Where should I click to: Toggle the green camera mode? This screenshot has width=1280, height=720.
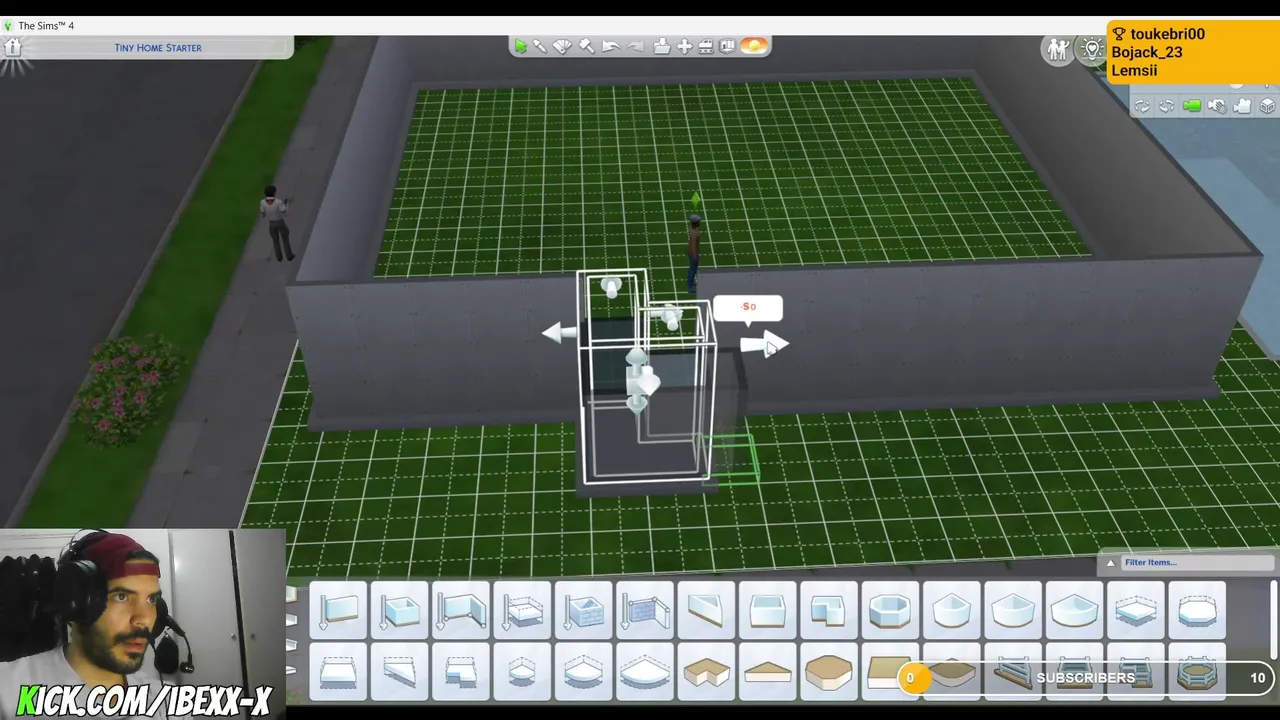(1192, 106)
